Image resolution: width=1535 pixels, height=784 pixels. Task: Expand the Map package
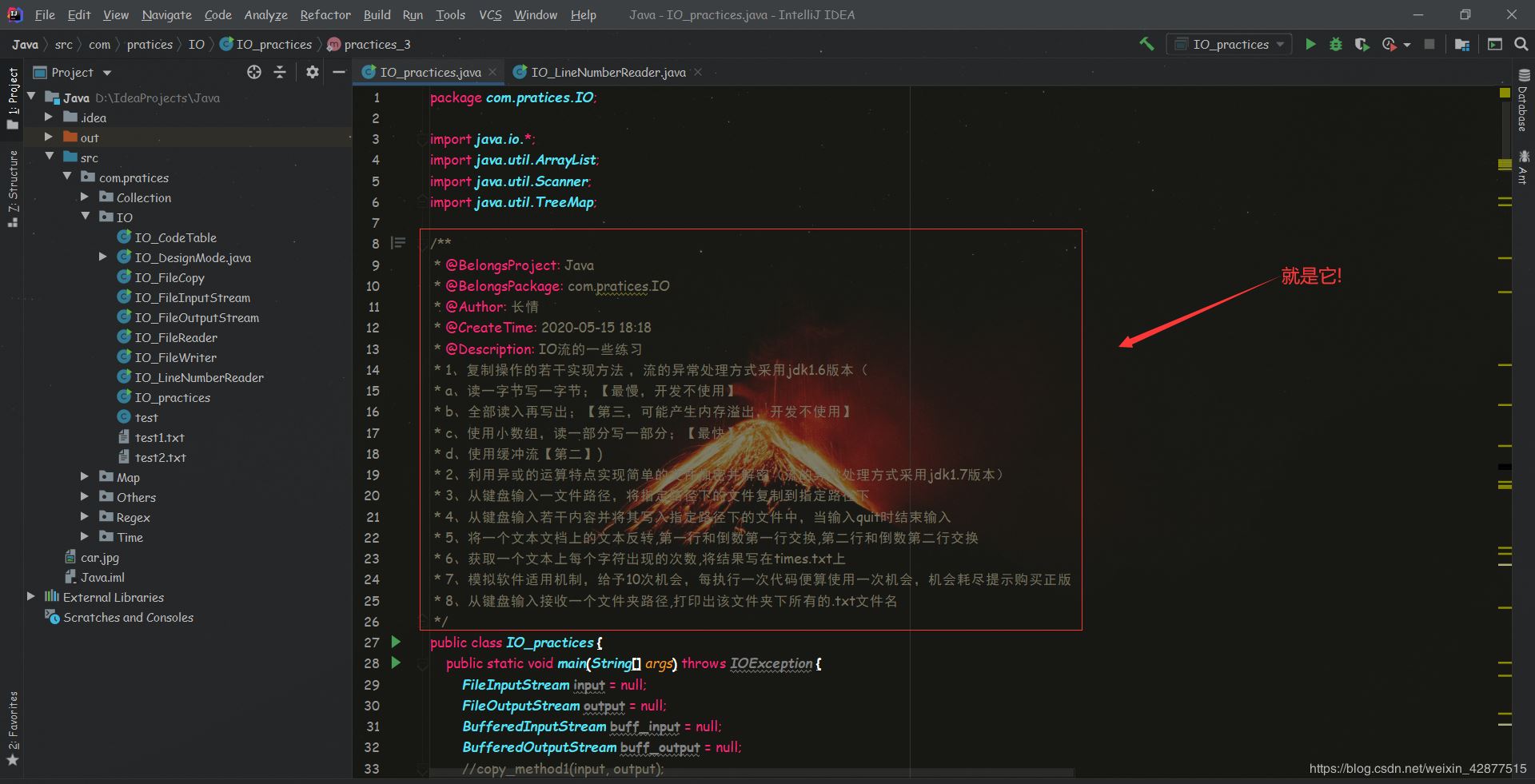point(85,476)
